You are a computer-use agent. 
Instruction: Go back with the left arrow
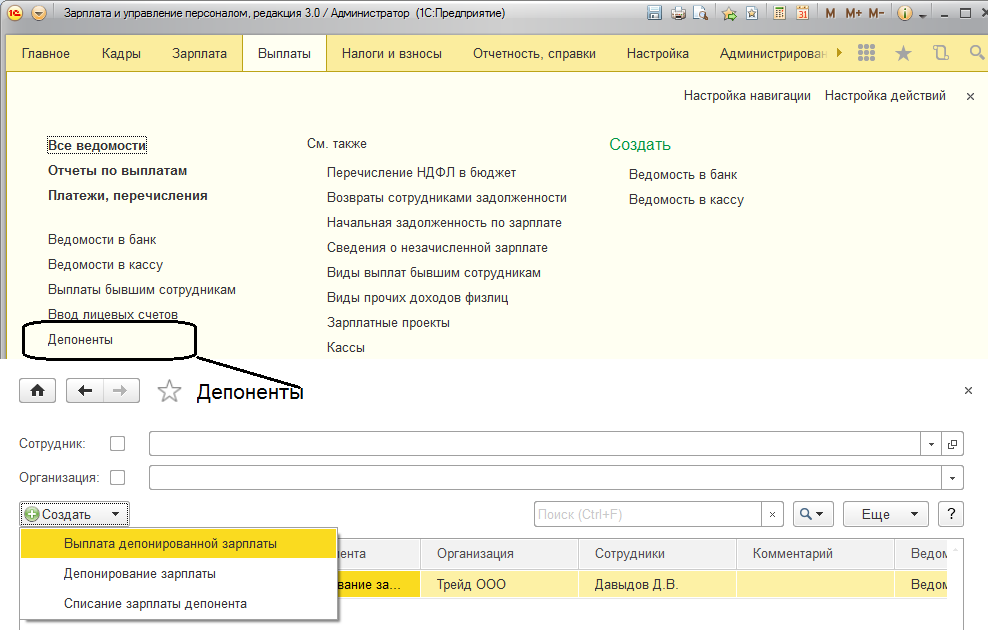tap(85, 391)
